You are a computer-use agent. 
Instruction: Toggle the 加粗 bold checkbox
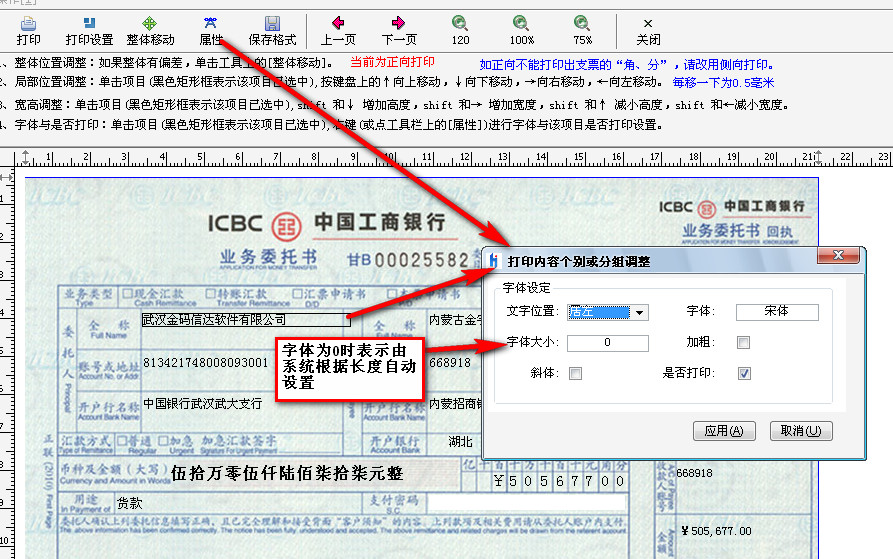(743, 343)
